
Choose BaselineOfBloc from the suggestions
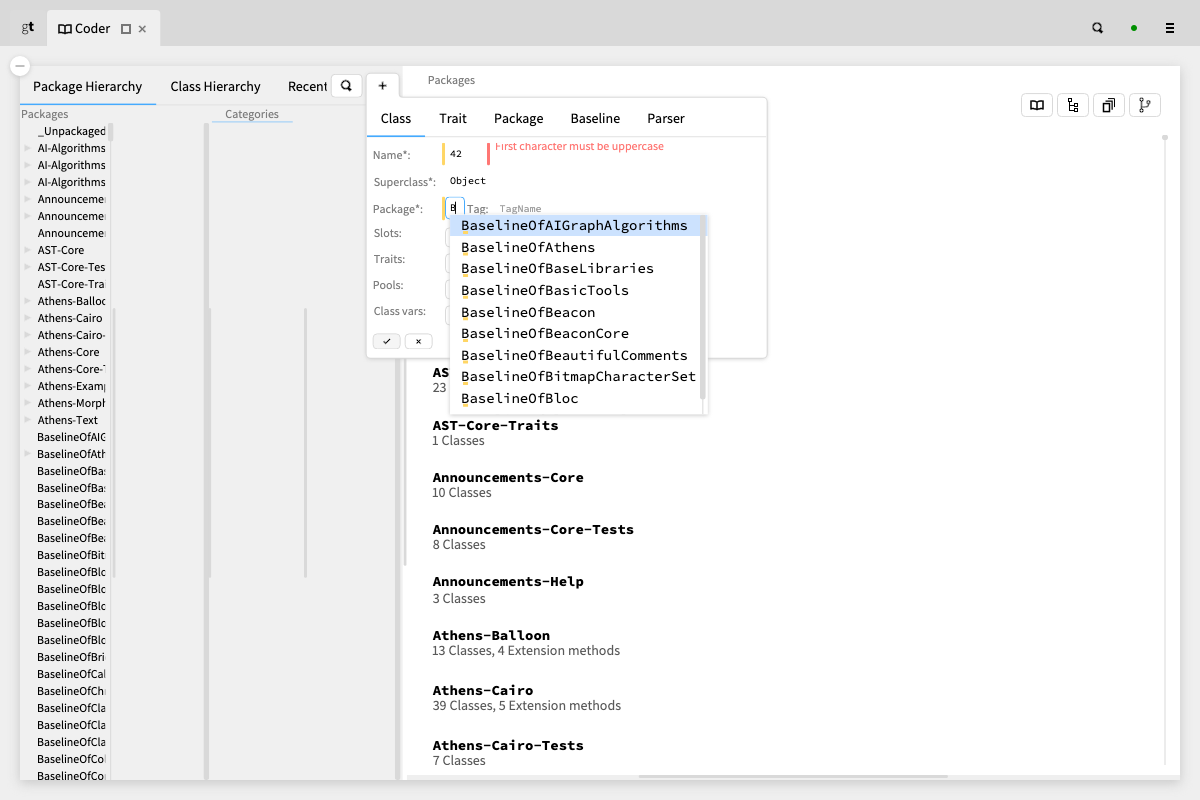pos(575,399)
